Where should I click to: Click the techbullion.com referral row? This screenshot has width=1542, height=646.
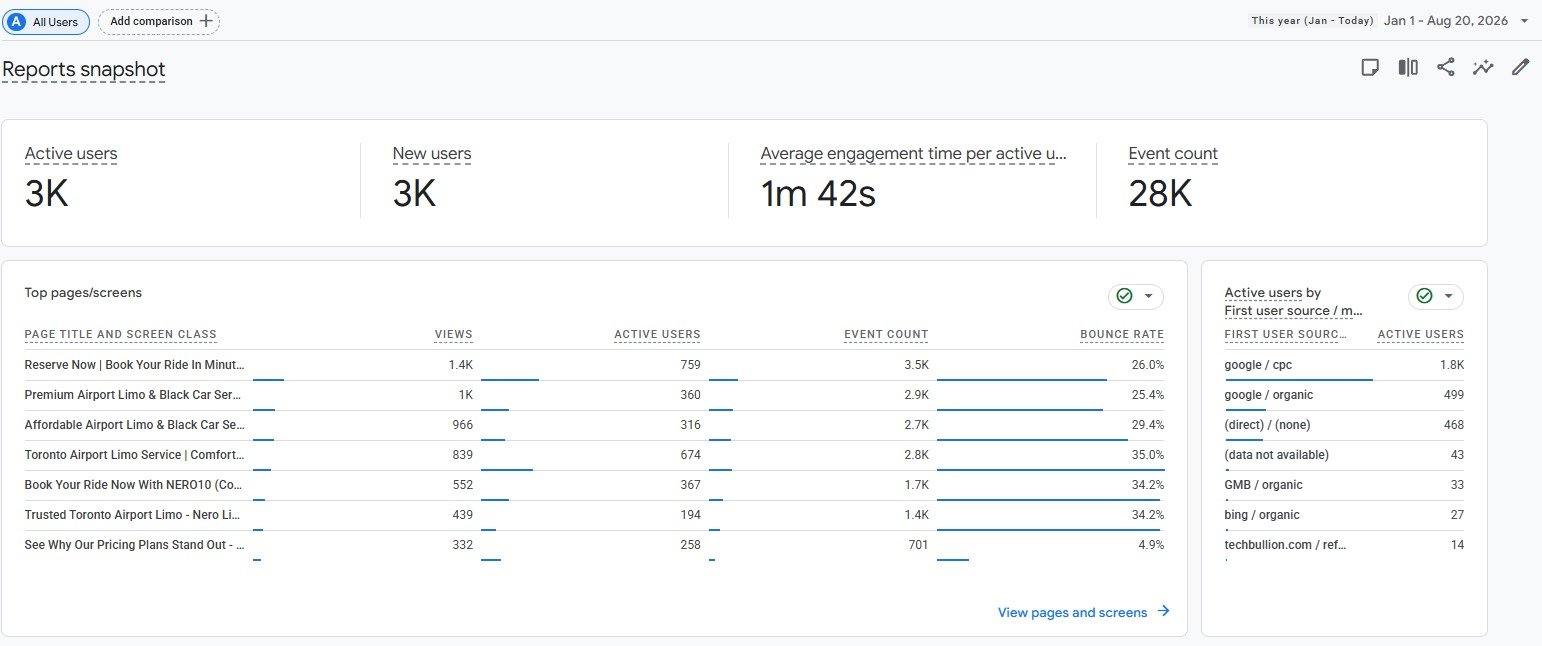click(x=1344, y=545)
